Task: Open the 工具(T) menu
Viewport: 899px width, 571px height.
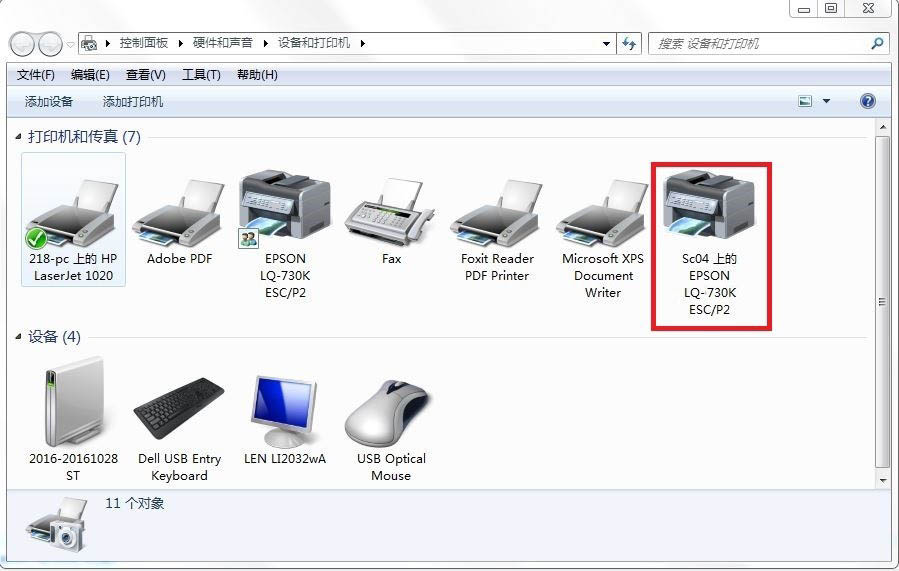Action: (x=201, y=75)
